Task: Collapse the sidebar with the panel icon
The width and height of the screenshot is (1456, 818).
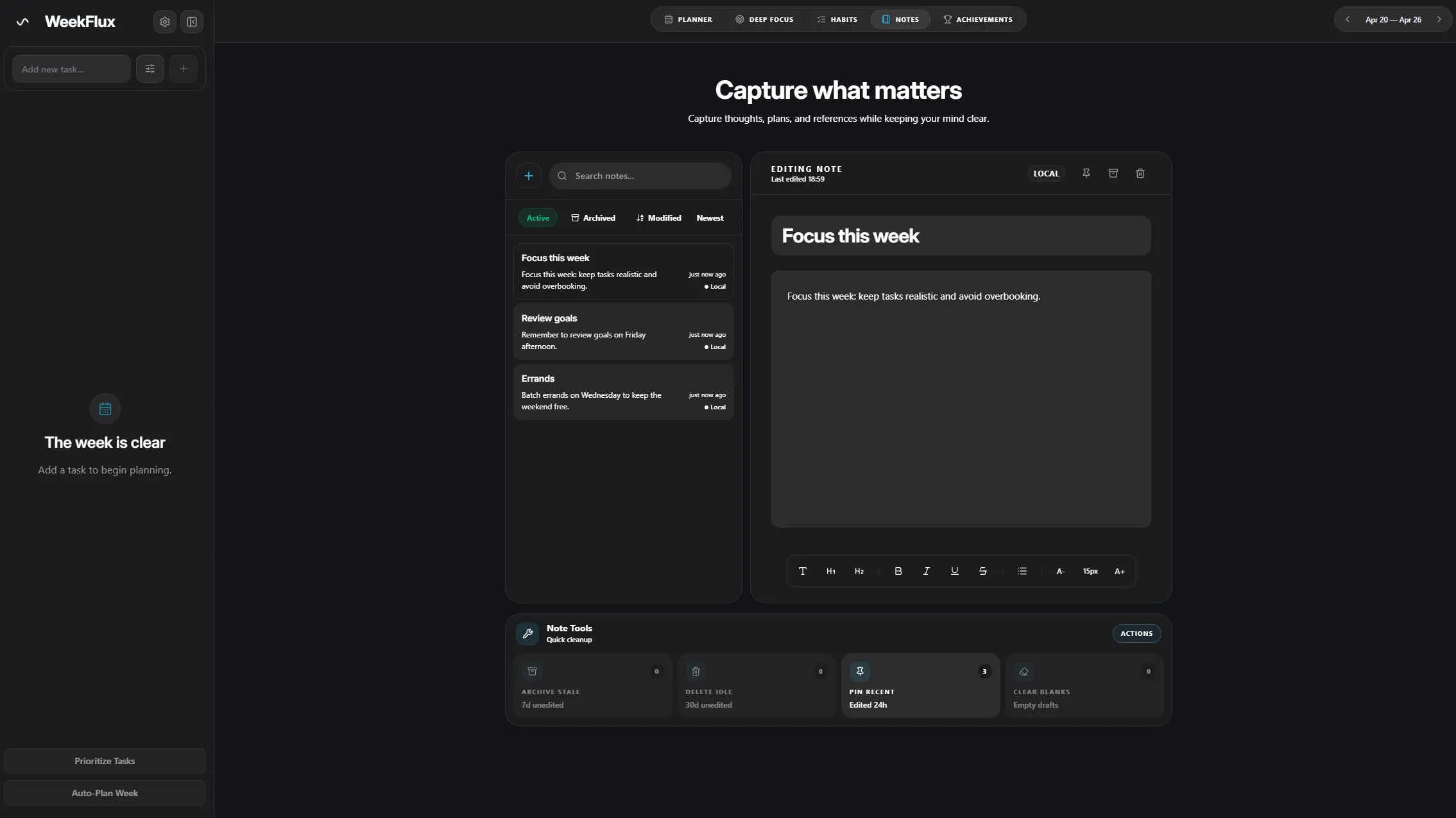Action: [191, 21]
